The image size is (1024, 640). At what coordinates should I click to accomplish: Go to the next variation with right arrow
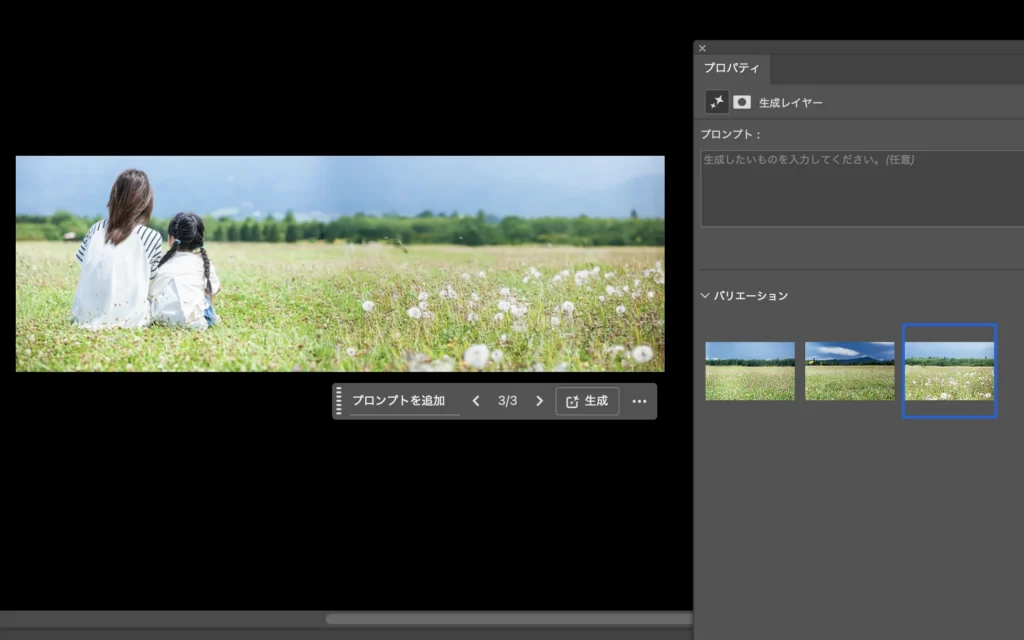coord(540,401)
